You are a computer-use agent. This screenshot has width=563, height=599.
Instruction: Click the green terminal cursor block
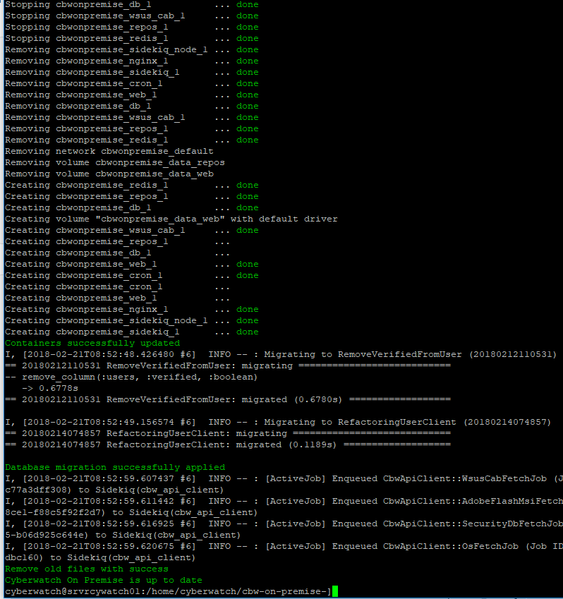(x=335, y=591)
